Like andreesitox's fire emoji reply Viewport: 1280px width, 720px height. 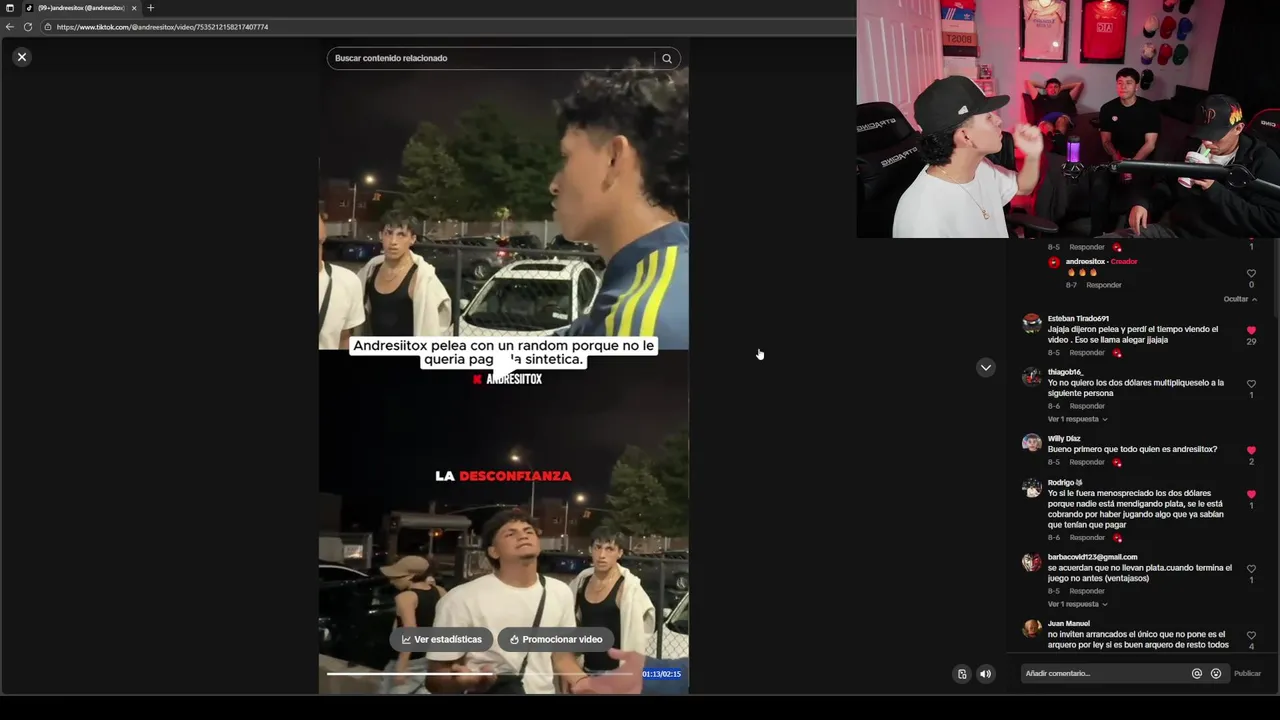pos(1251,273)
